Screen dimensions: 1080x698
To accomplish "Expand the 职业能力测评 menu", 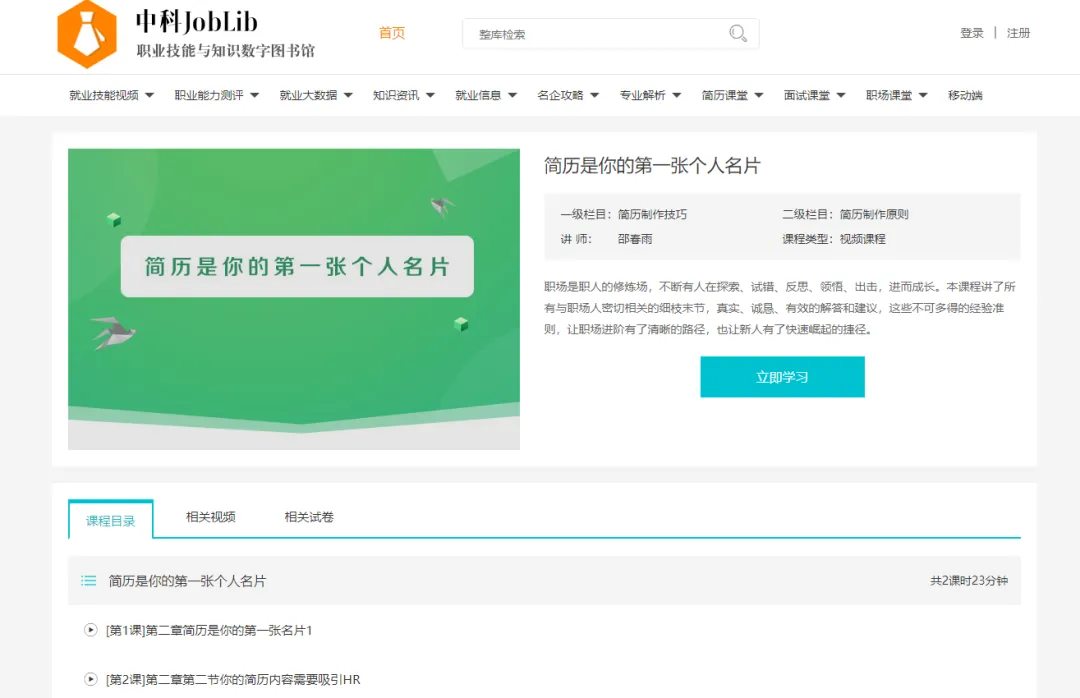I will [216, 96].
